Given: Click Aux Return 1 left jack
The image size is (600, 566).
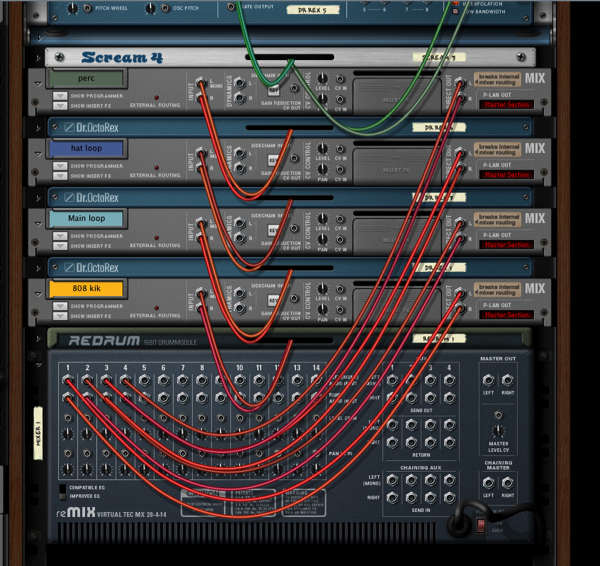Looking at the screenshot, I should tap(392, 425).
